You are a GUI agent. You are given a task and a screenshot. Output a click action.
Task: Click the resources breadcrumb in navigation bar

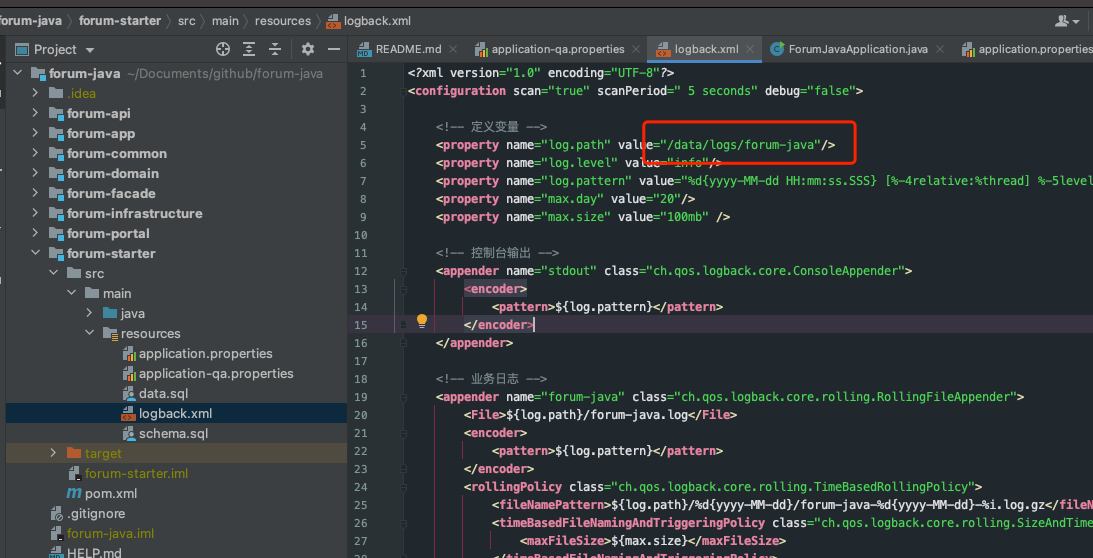point(282,21)
